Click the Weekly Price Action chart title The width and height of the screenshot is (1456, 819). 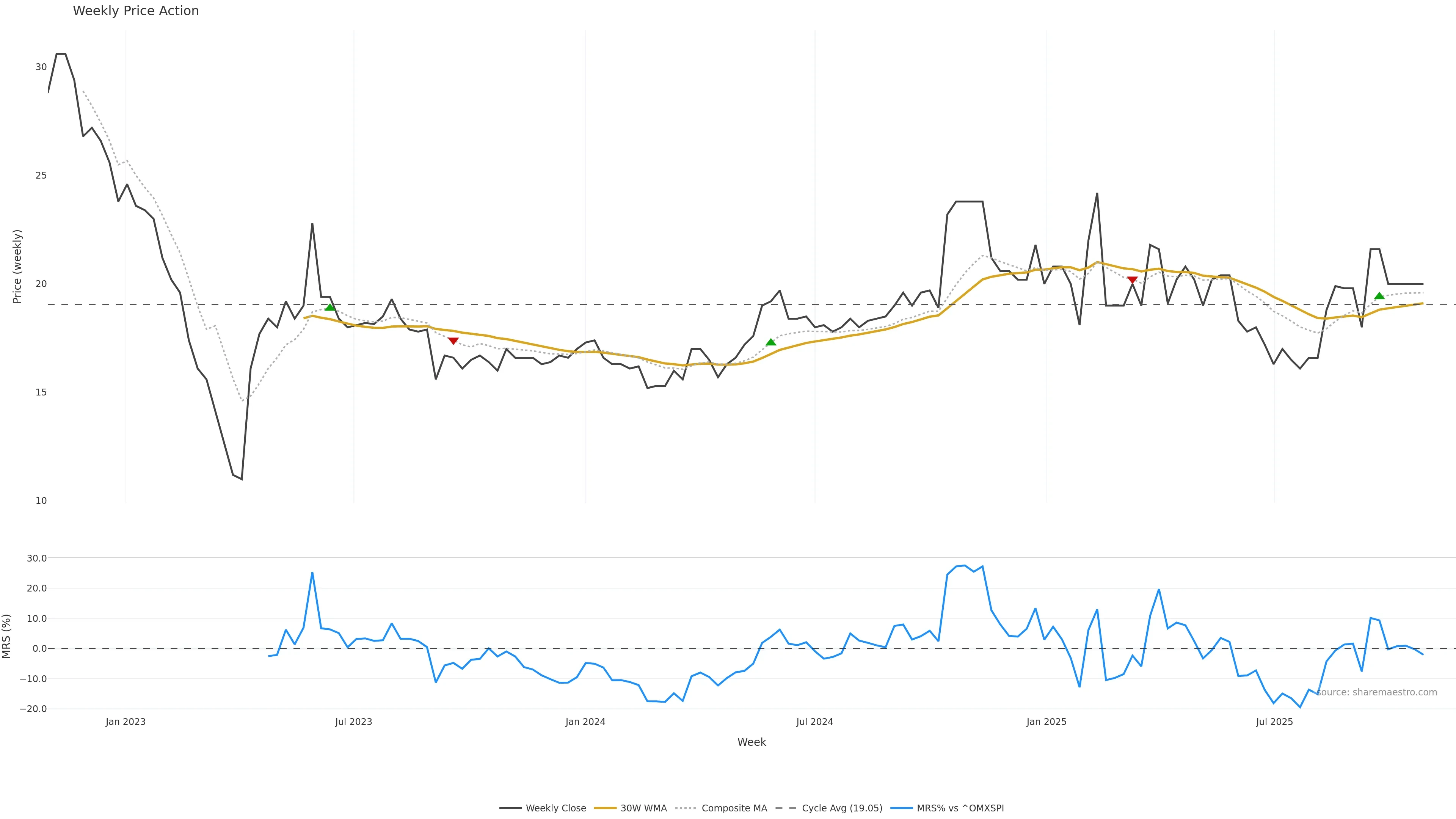[x=136, y=11]
